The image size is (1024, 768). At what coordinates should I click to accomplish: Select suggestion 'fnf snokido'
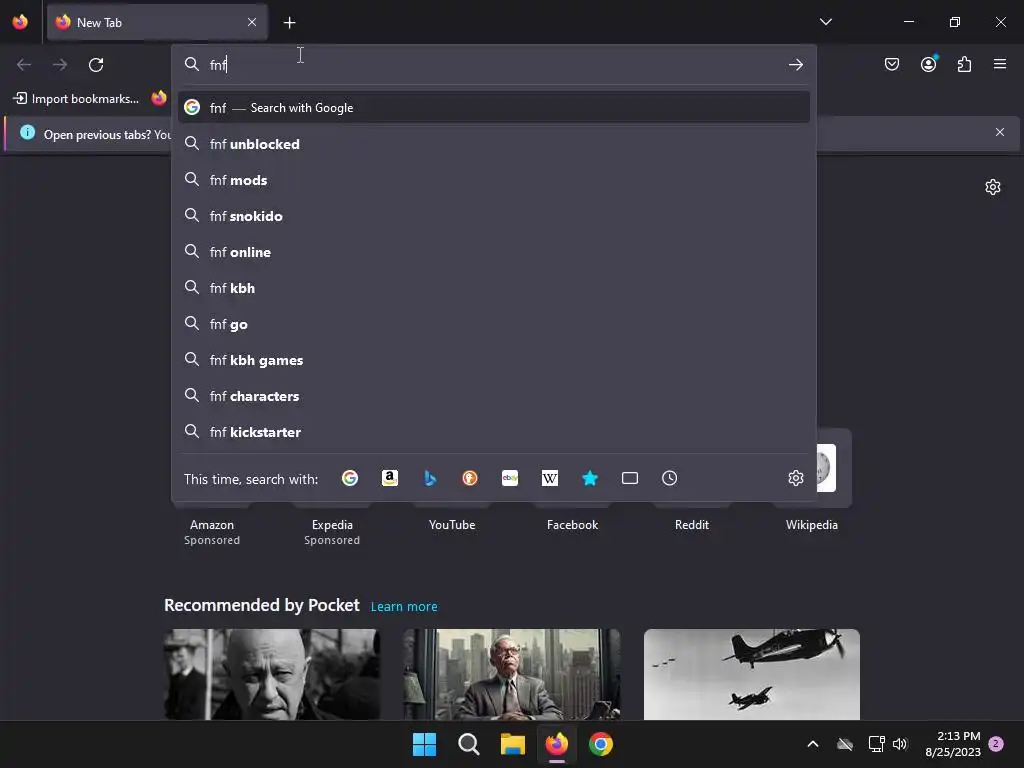[x=494, y=216]
